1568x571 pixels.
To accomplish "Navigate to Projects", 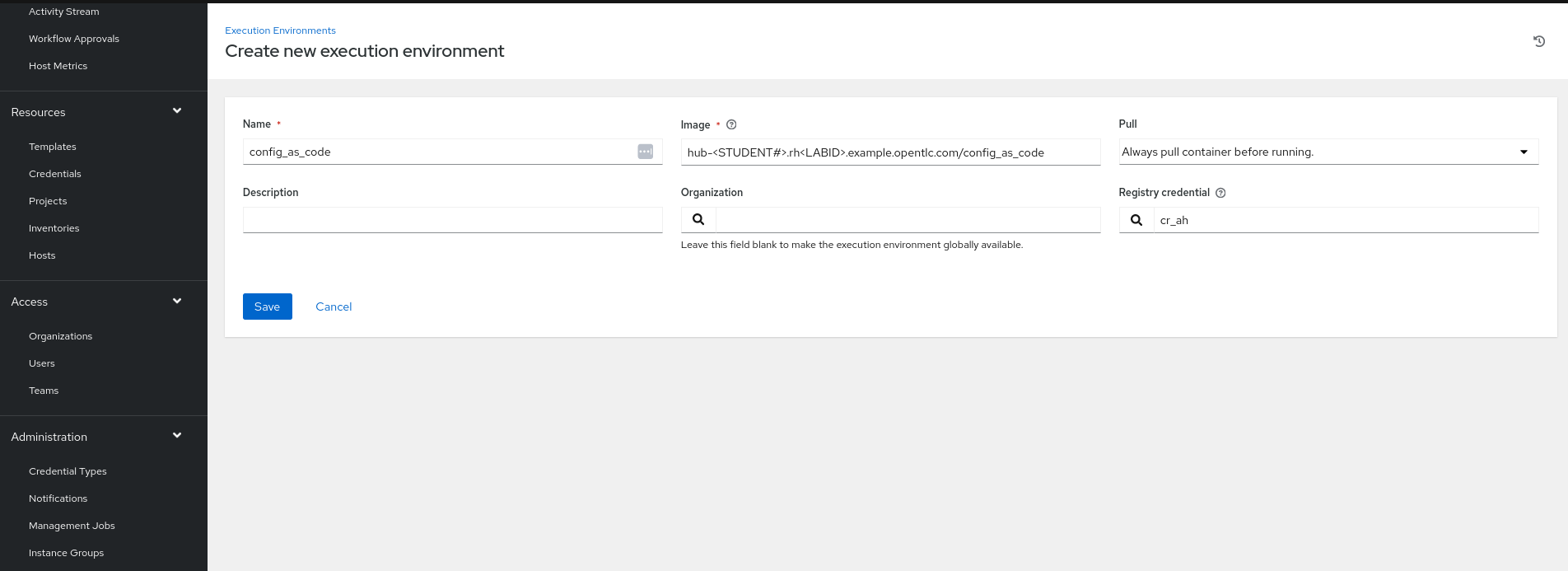I will (x=48, y=201).
